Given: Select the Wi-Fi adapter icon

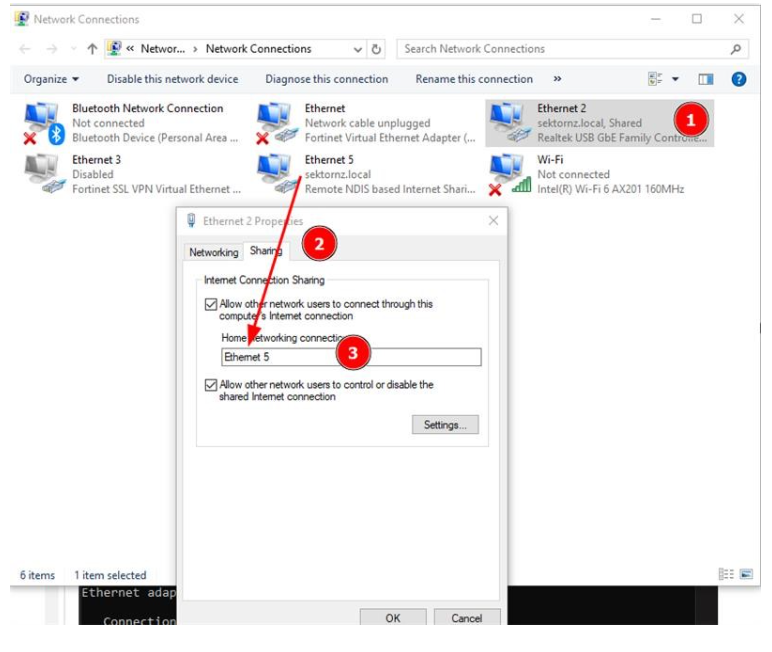Looking at the screenshot, I should [510, 174].
